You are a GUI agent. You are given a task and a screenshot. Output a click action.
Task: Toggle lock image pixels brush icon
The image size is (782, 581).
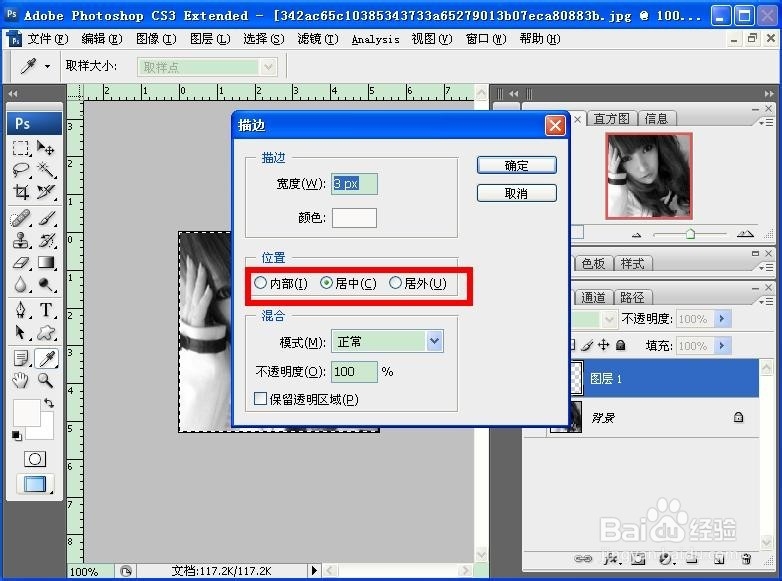tap(587, 345)
